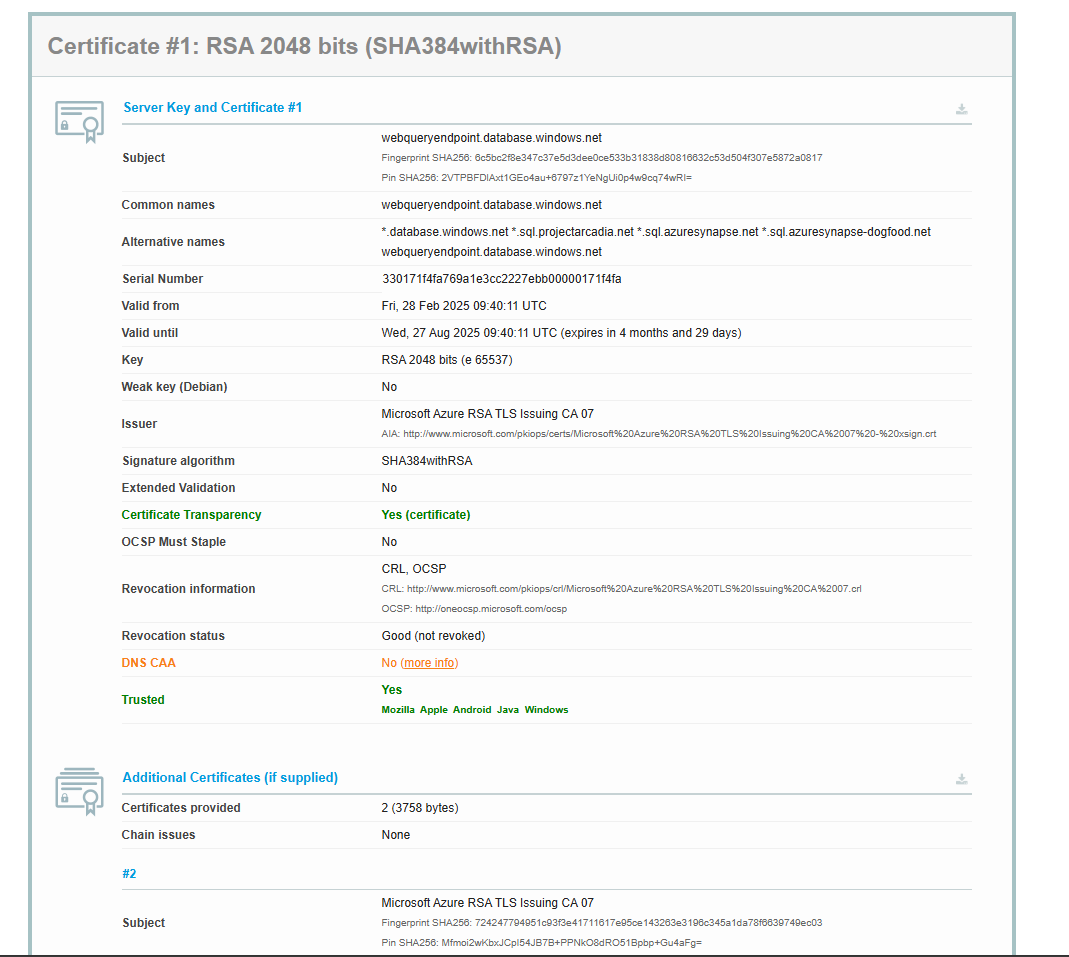Click the Server Key certificate icon

tap(80, 121)
